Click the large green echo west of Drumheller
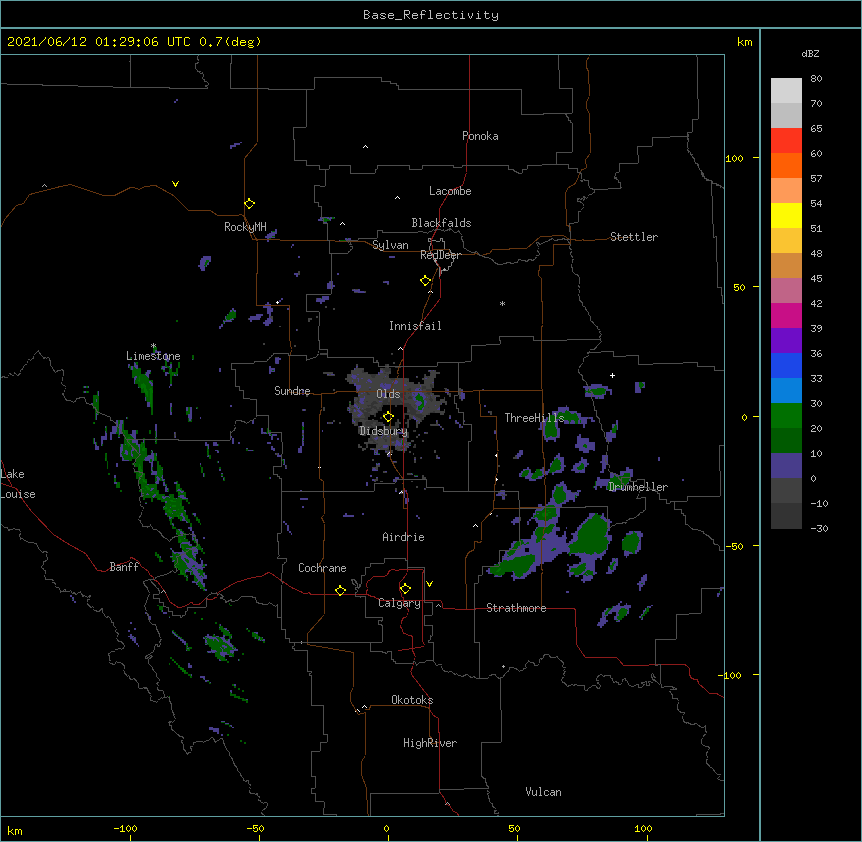The image size is (862, 842). 591,534
